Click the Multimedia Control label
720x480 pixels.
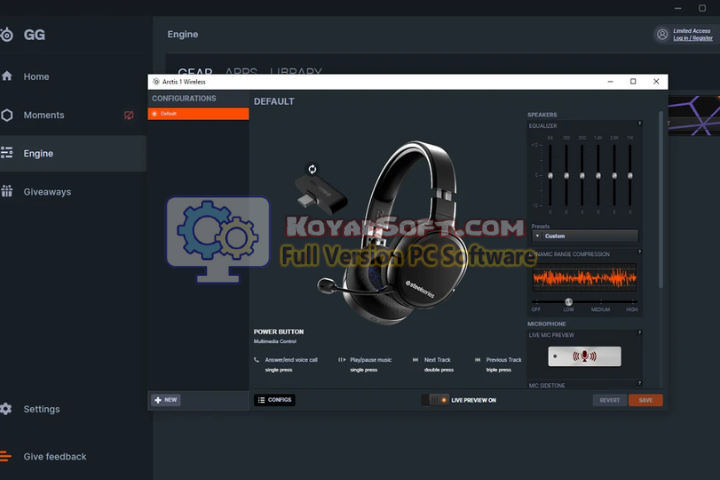click(275, 341)
